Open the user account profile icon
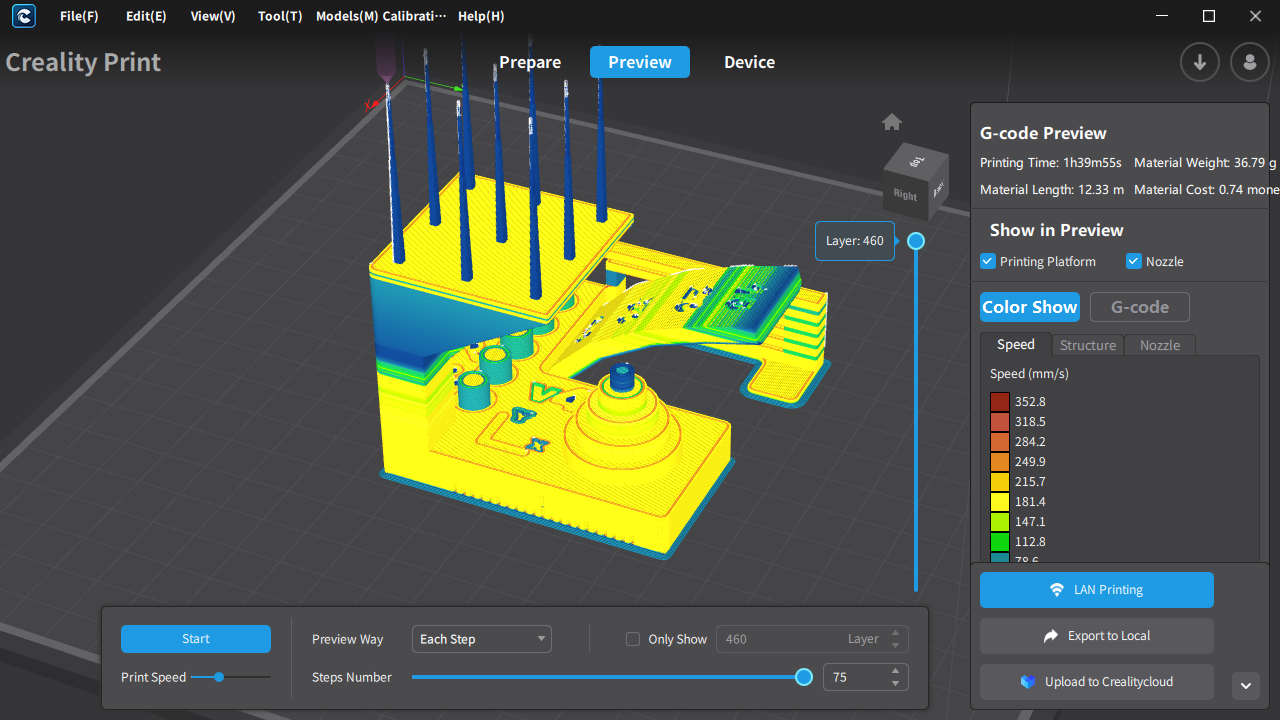1280x720 pixels. pyautogui.click(x=1249, y=62)
